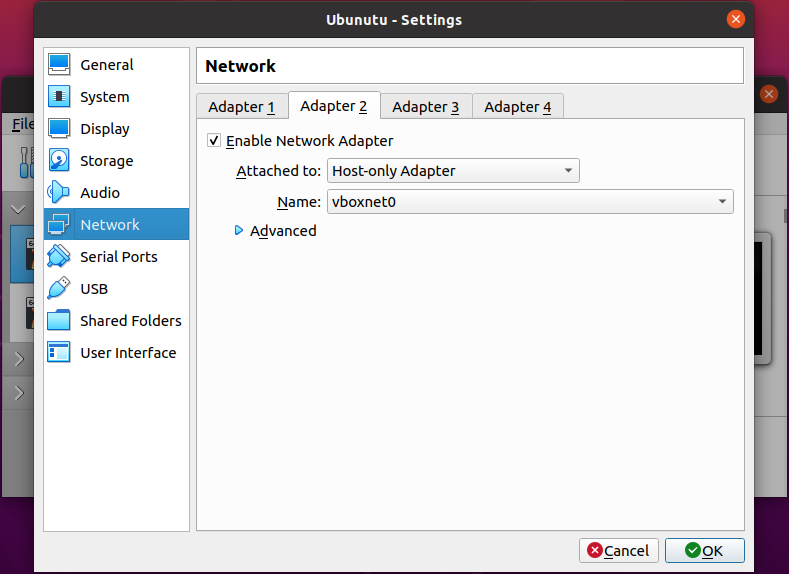This screenshot has width=789, height=574.
Task: Click the System chip icon
Action: point(59,96)
